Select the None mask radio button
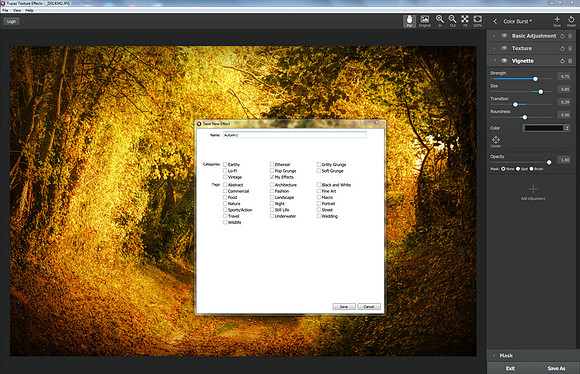The height and width of the screenshot is (374, 580). point(503,169)
